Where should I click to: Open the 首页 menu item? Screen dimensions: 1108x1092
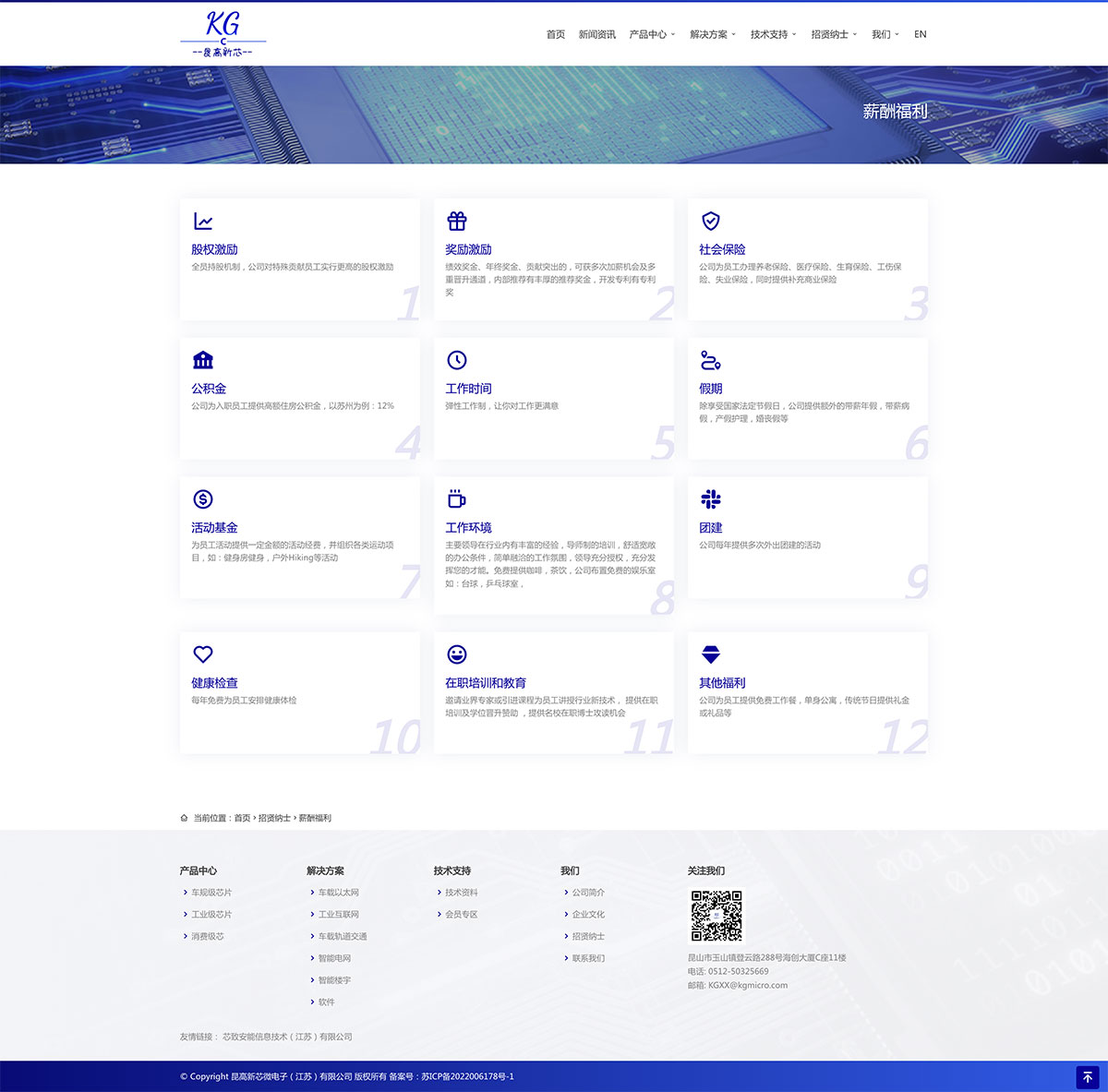(x=556, y=34)
